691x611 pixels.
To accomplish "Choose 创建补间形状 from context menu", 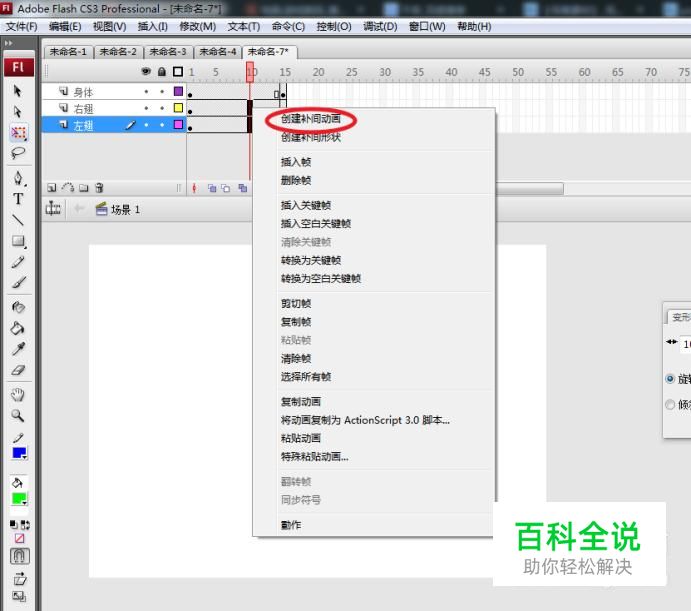I will tap(311, 137).
